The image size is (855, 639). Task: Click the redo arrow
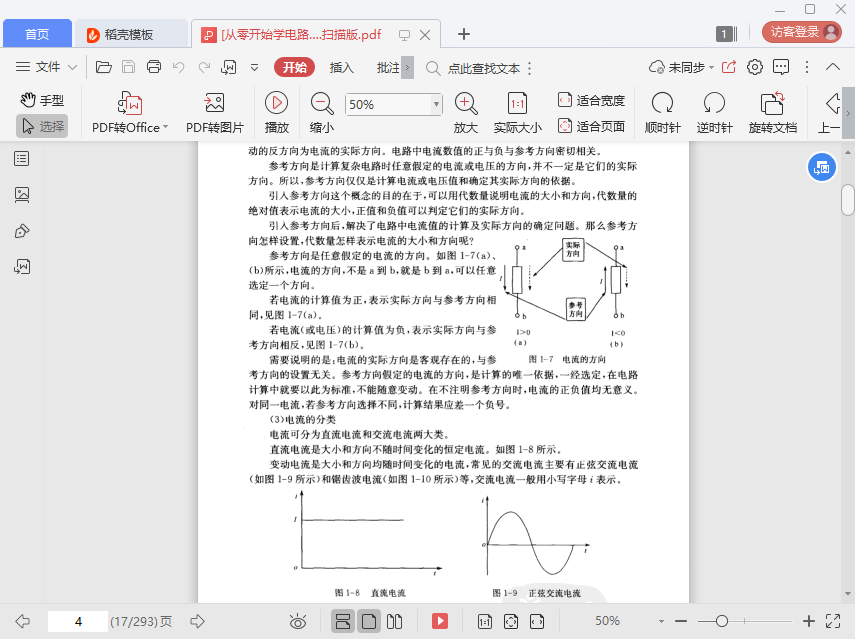[204, 67]
